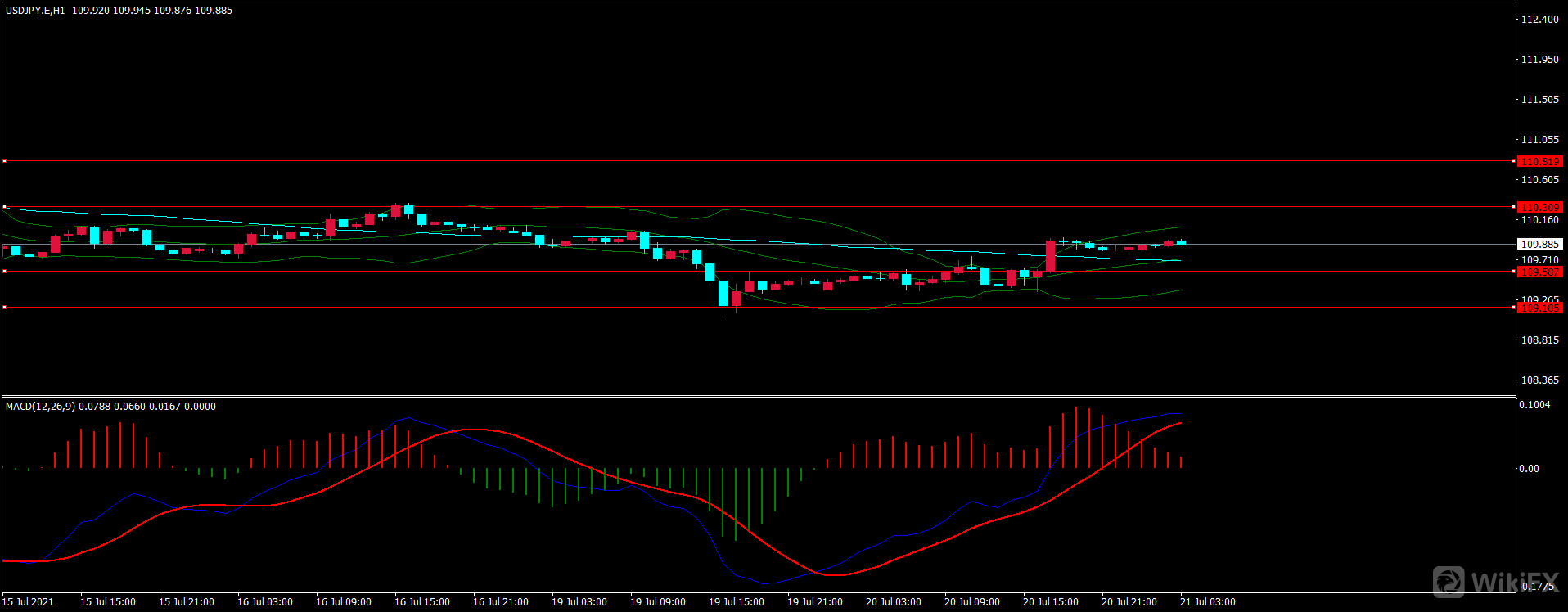Select the 109.185 price level label
The width and height of the screenshot is (1568, 612).
(x=1539, y=308)
